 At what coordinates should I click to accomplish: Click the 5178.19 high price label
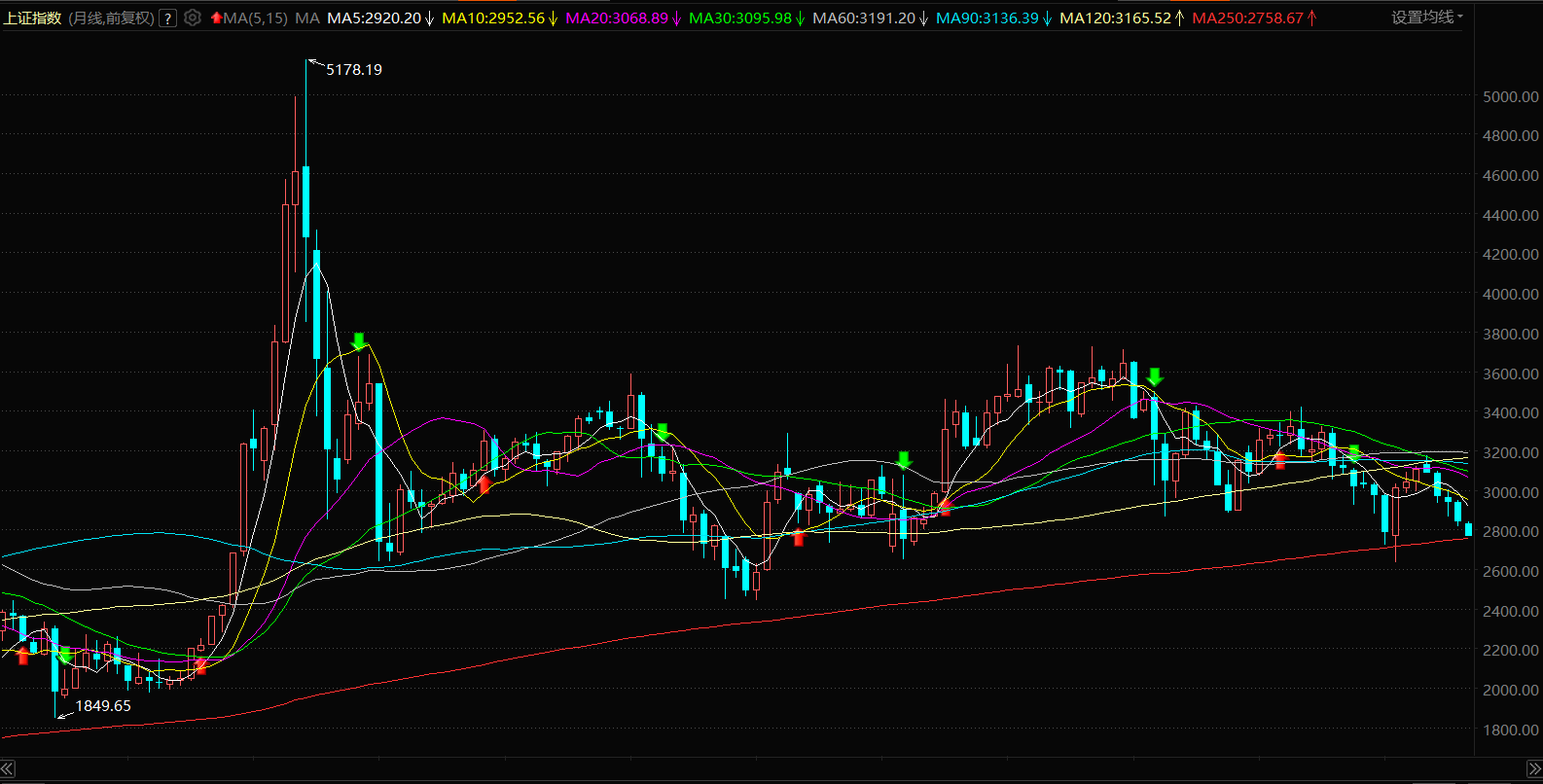click(354, 70)
